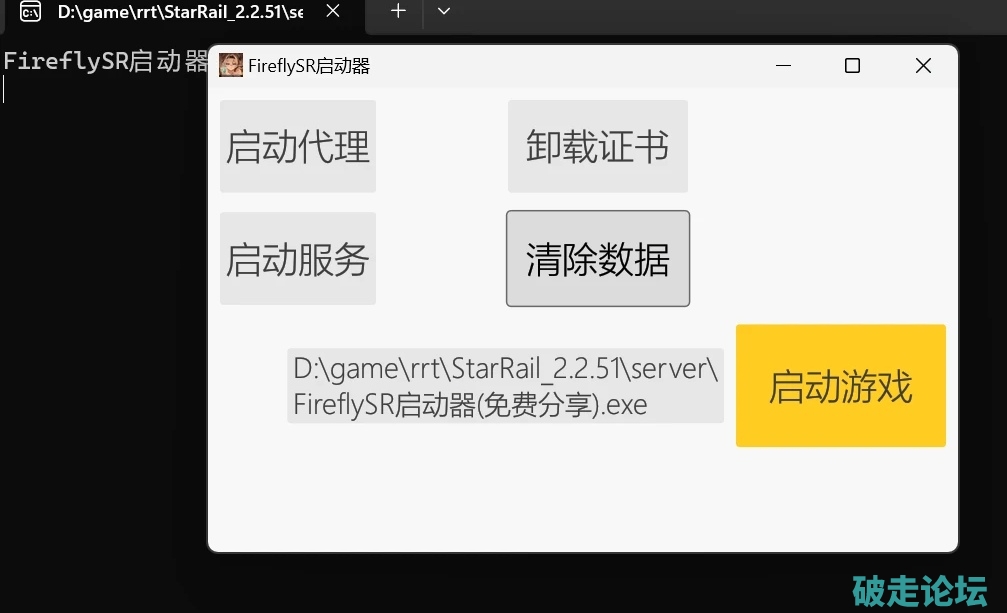Expand the terminal profile dropdown chevron
1007x613 pixels.
(444, 11)
